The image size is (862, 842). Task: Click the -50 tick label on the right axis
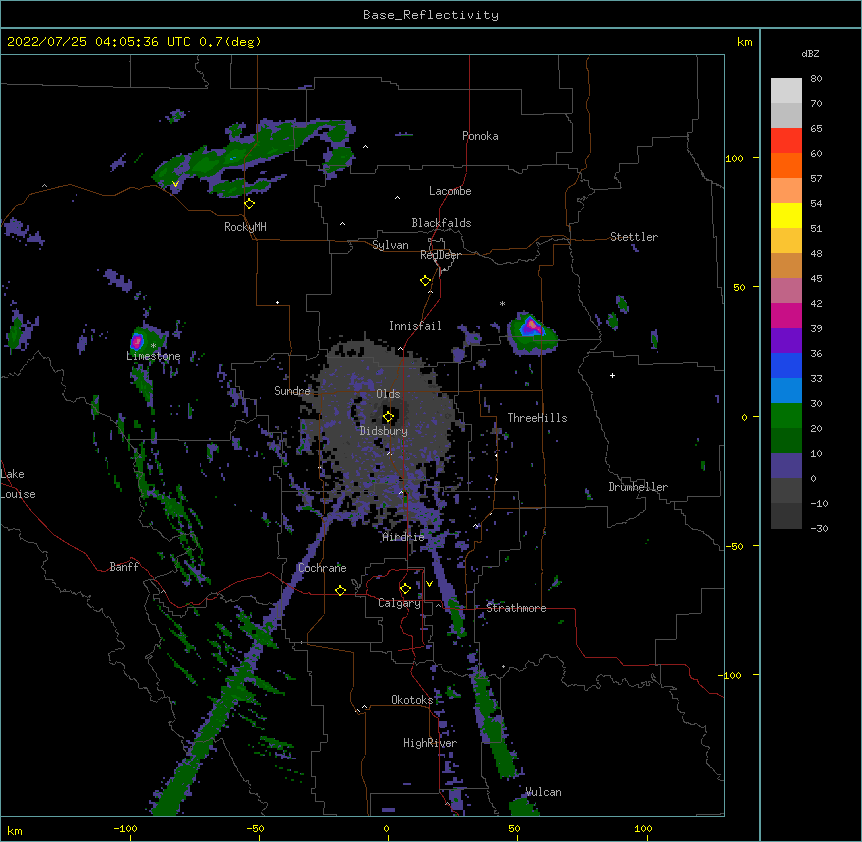tap(734, 546)
